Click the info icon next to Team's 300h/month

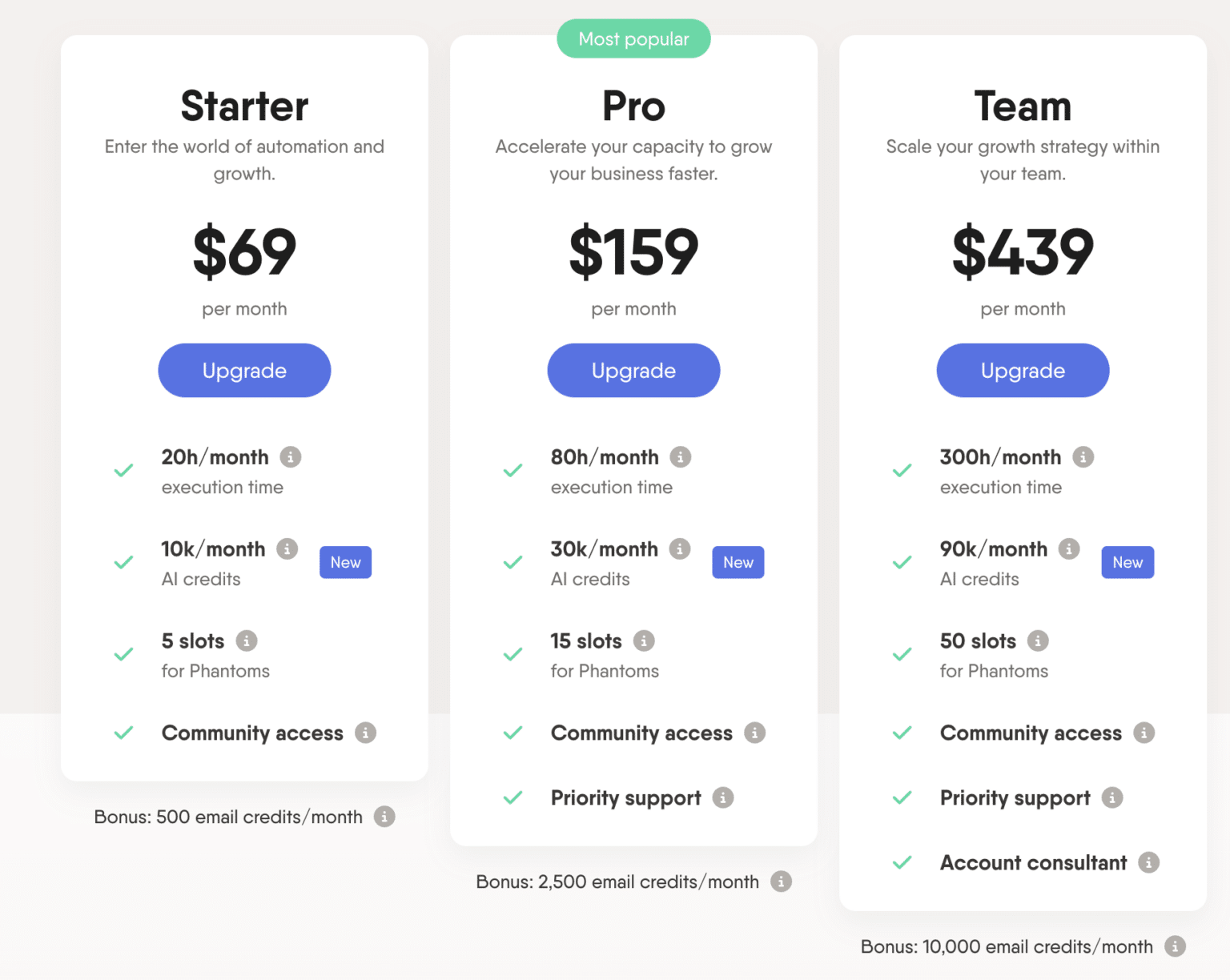(x=1083, y=456)
